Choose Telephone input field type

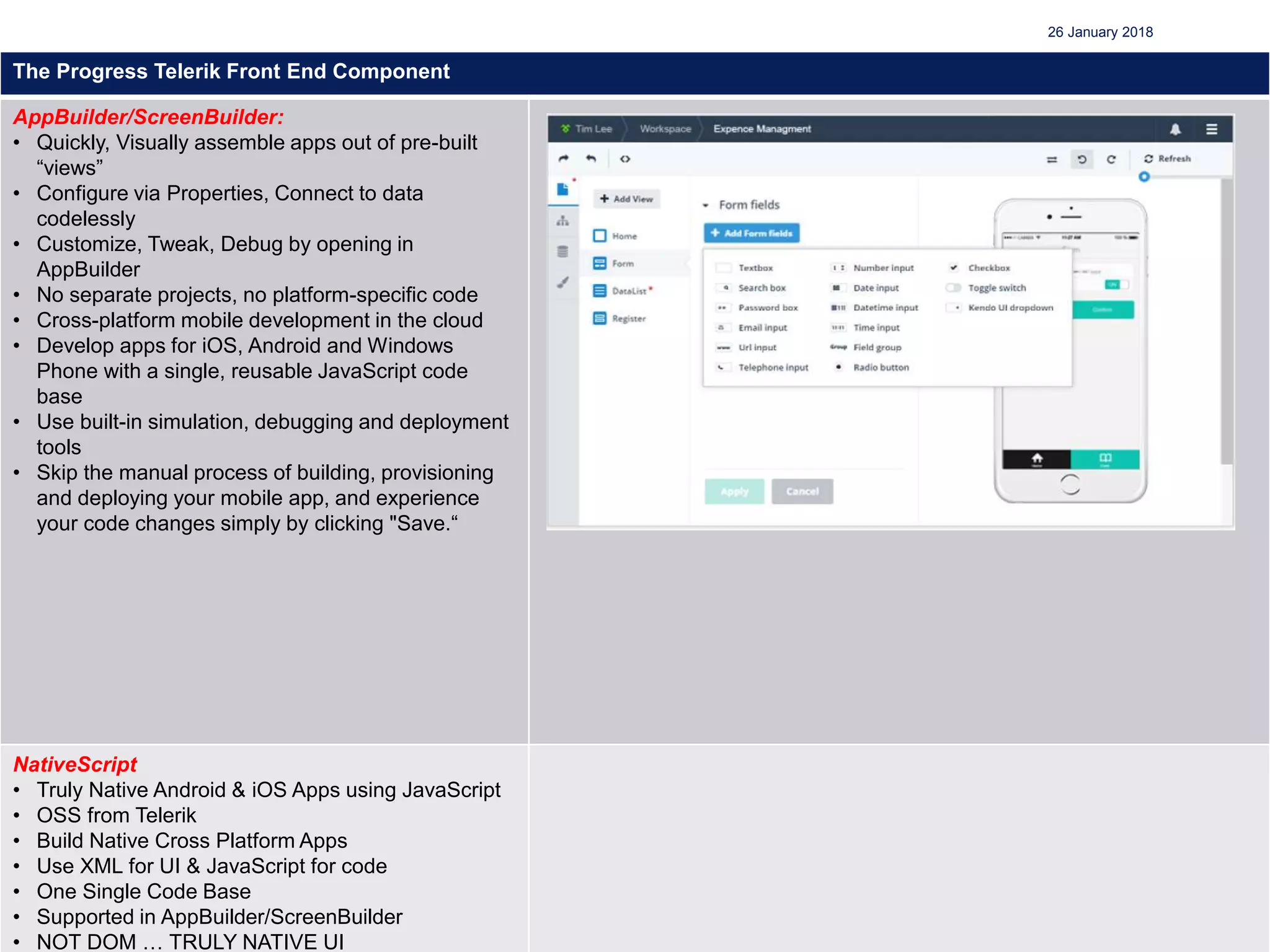click(x=762, y=368)
